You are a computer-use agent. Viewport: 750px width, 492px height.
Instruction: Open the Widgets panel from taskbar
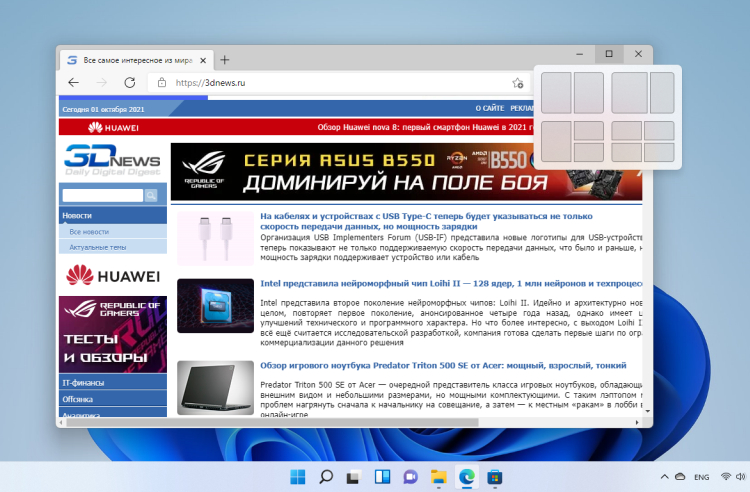382,477
